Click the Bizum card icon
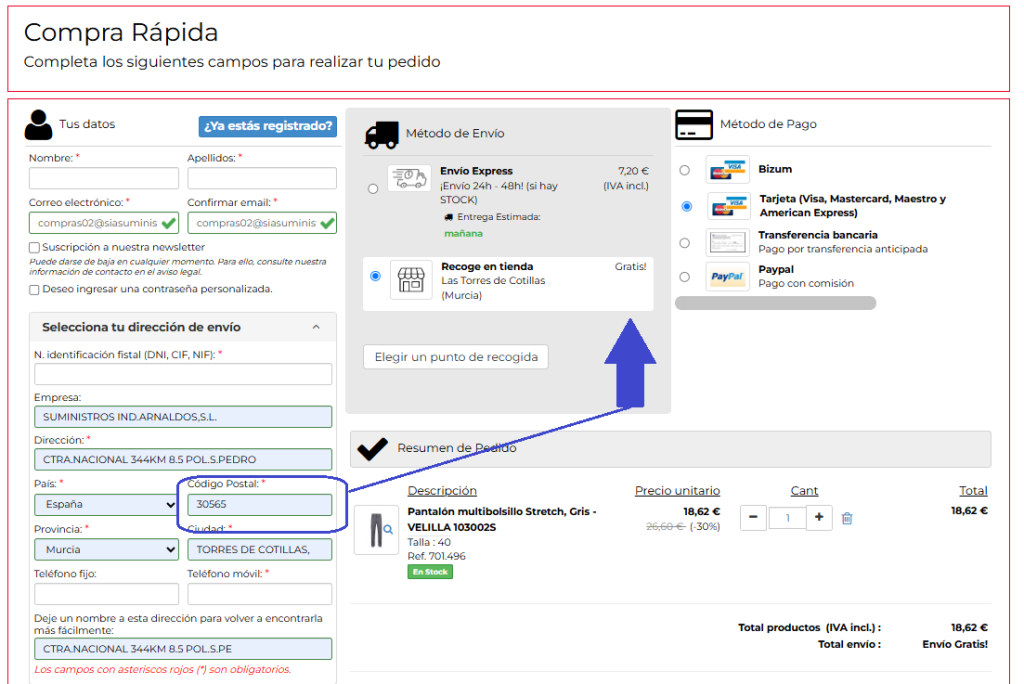The width and height of the screenshot is (1024, 684). click(x=728, y=170)
